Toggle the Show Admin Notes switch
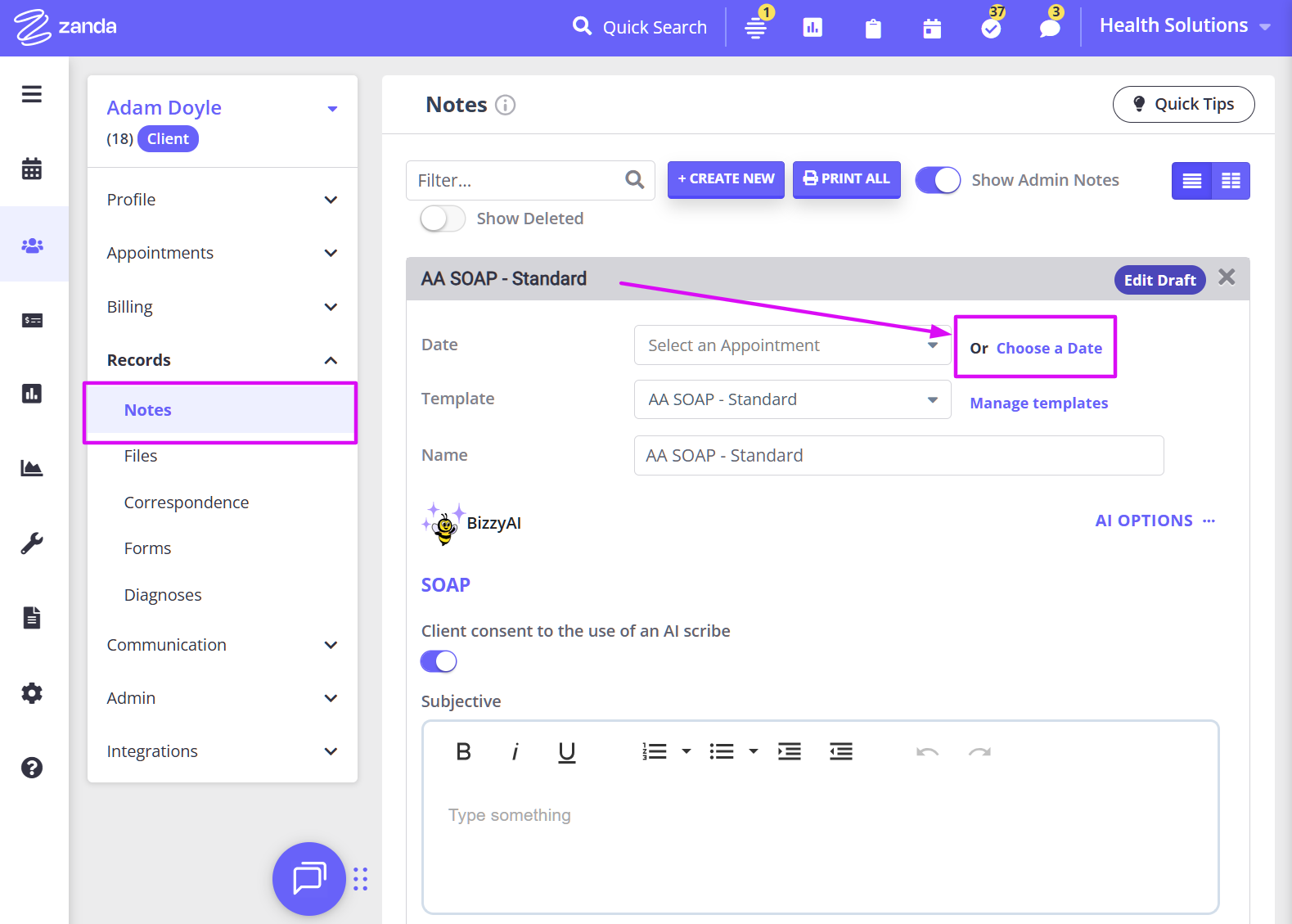 tap(938, 180)
